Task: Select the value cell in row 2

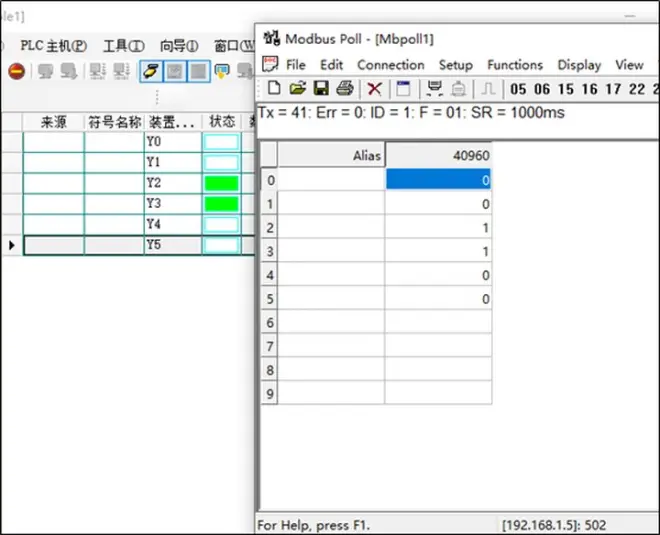Action: click(438, 228)
